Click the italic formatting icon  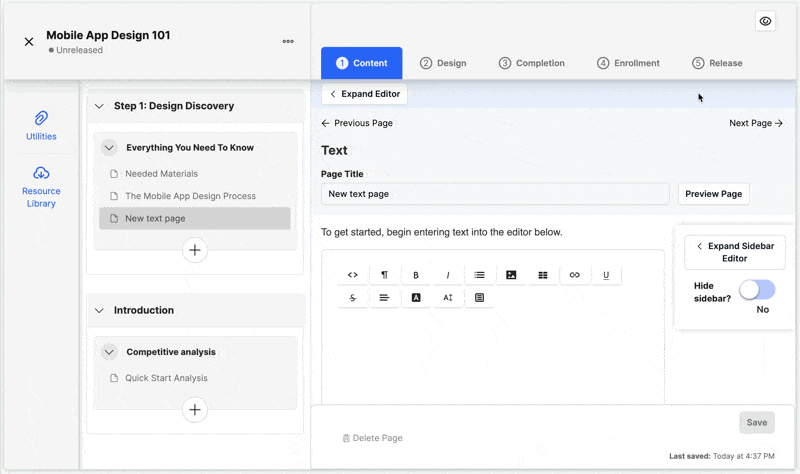tap(447, 275)
